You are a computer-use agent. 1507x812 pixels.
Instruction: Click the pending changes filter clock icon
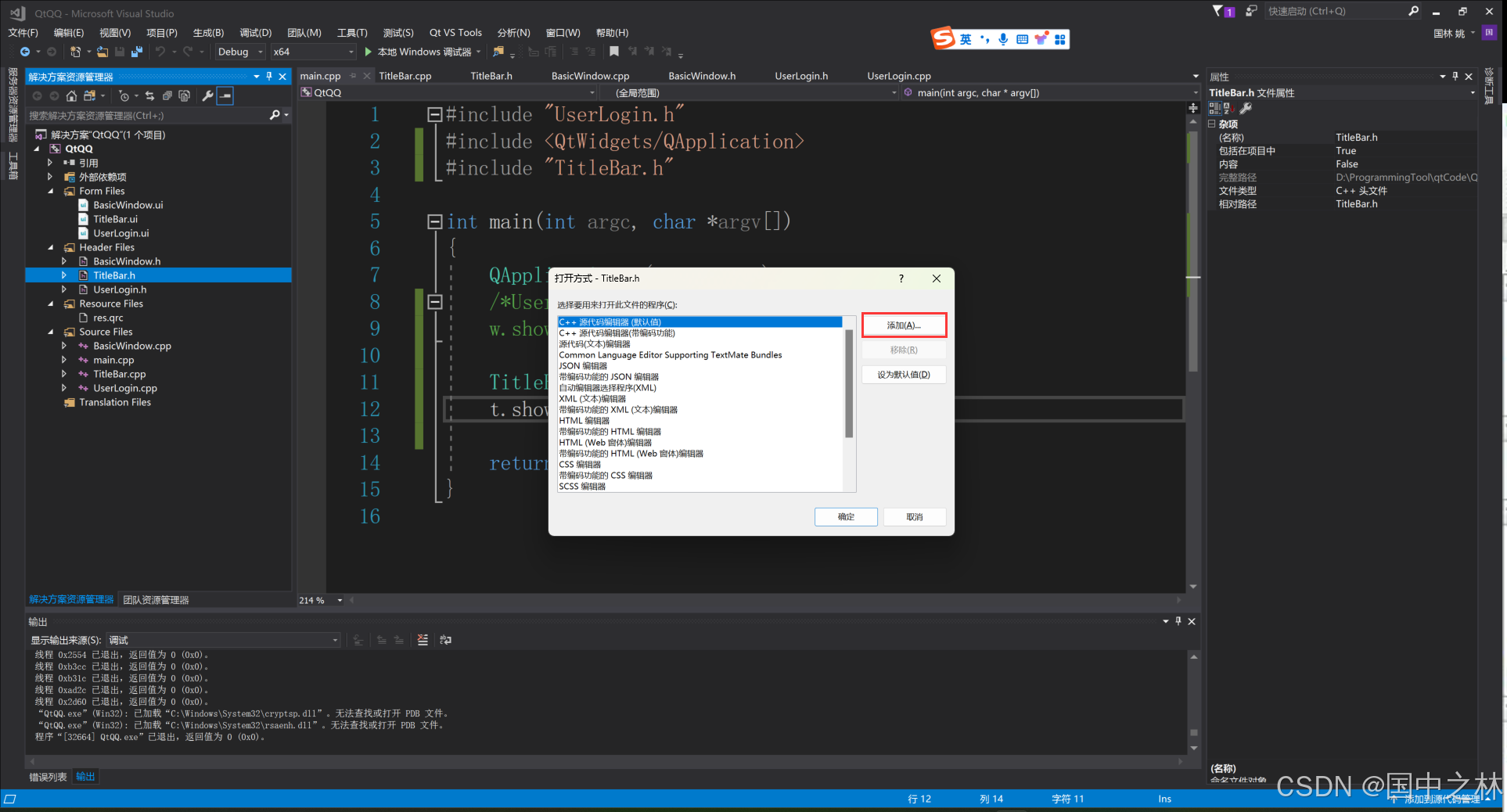tap(124, 95)
